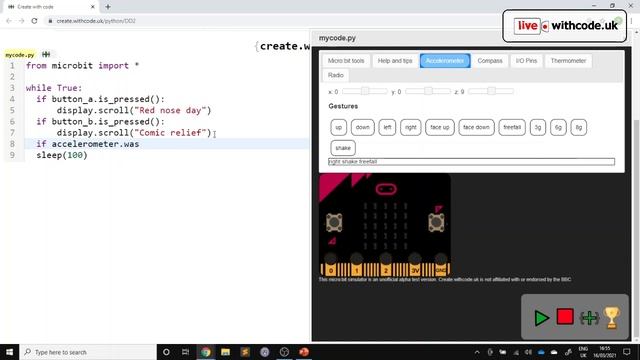Go forward in browser history
Viewport: 640px width, 360px height.
(21, 21)
